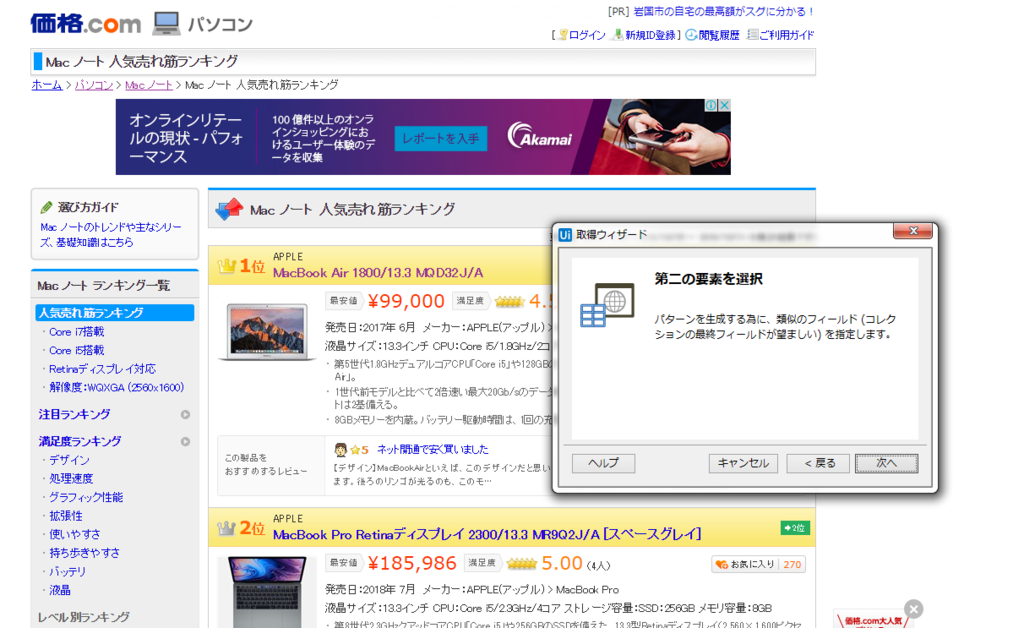This screenshot has width=1024, height=628.
Task: Open review ネット間違で安く買いました
Action: pyautogui.click(x=432, y=449)
